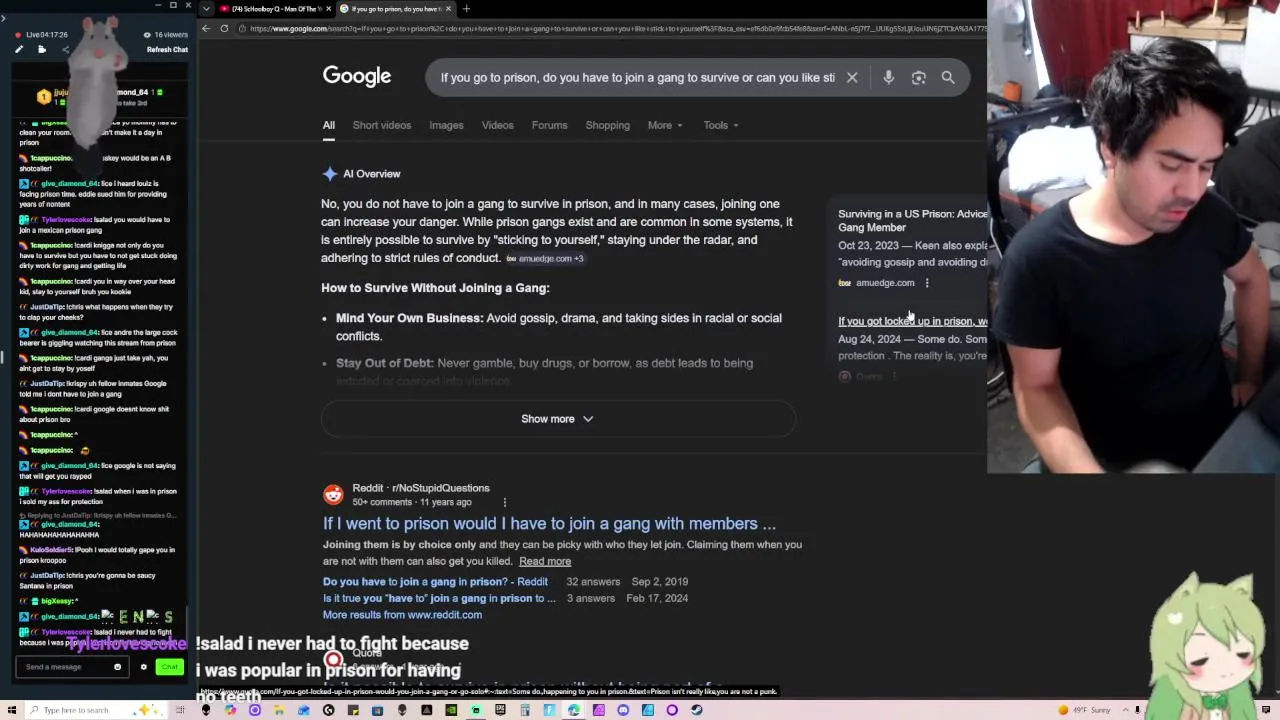Send message with green Chat button
1280x720 pixels.
click(x=169, y=667)
